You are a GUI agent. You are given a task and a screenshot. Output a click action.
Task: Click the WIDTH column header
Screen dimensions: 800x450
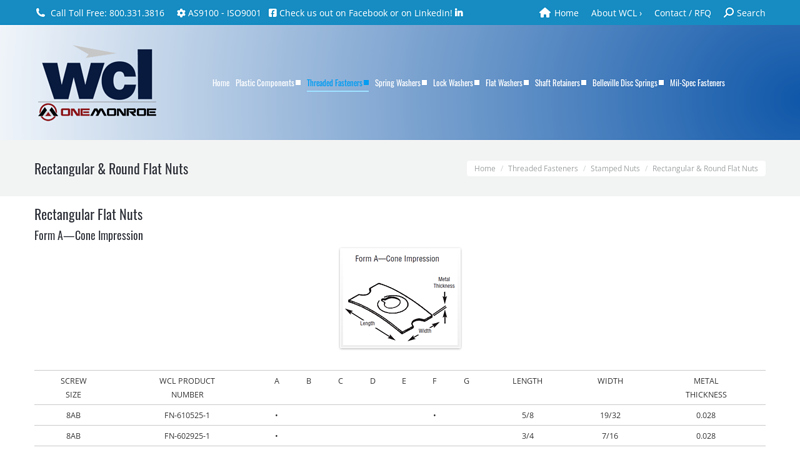tap(610, 381)
